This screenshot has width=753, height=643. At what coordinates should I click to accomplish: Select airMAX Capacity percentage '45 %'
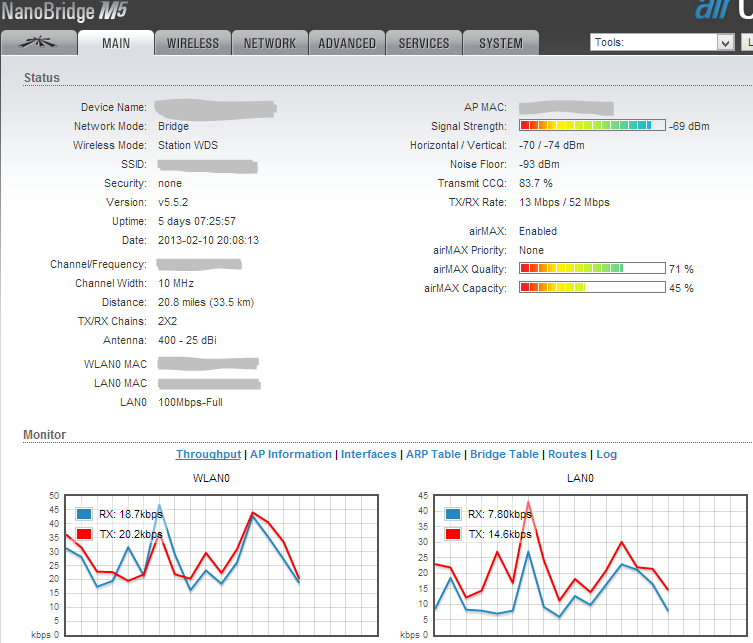click(x=681, y=288)
